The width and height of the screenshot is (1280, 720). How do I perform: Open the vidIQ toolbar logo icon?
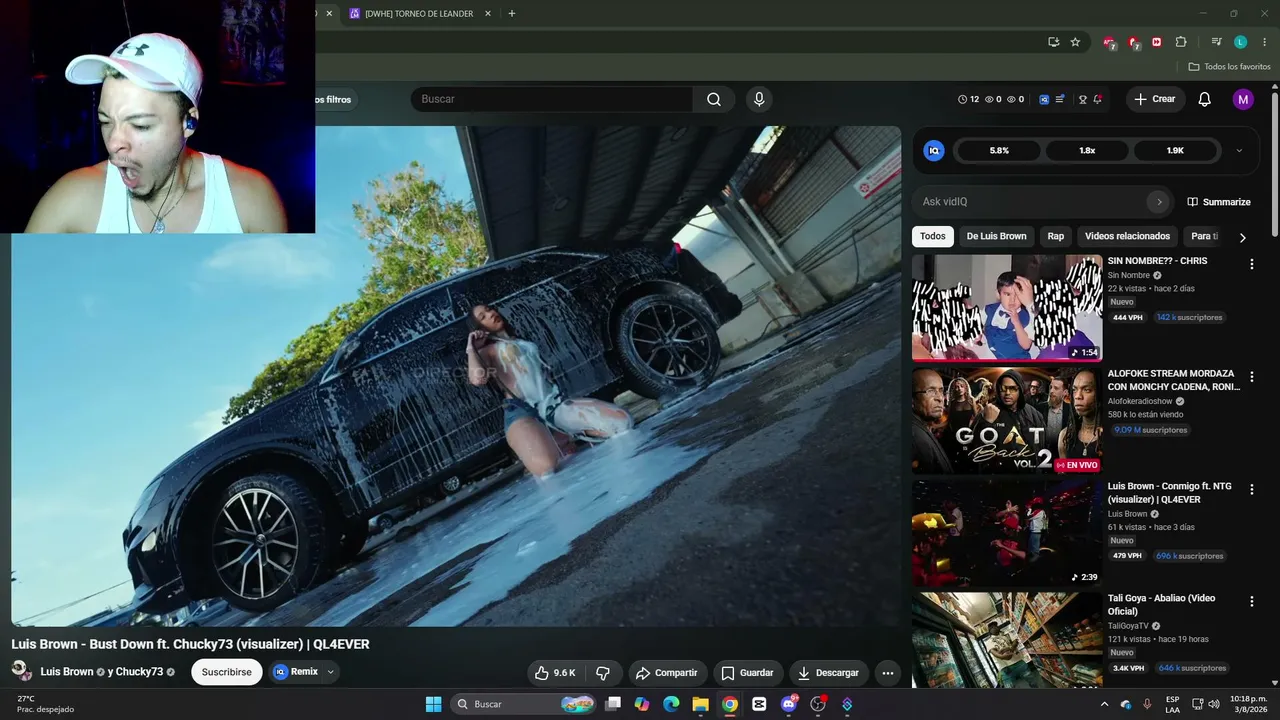coord(1044,99)
